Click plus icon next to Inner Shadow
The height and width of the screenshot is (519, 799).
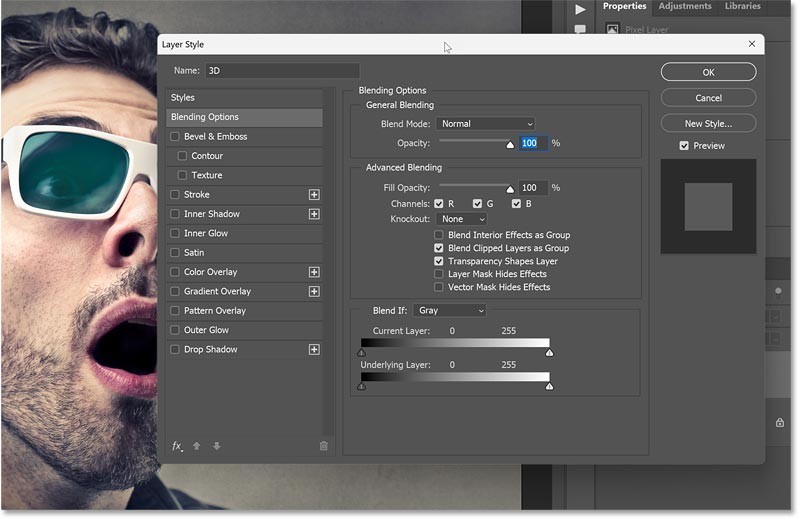click(314, 214)
